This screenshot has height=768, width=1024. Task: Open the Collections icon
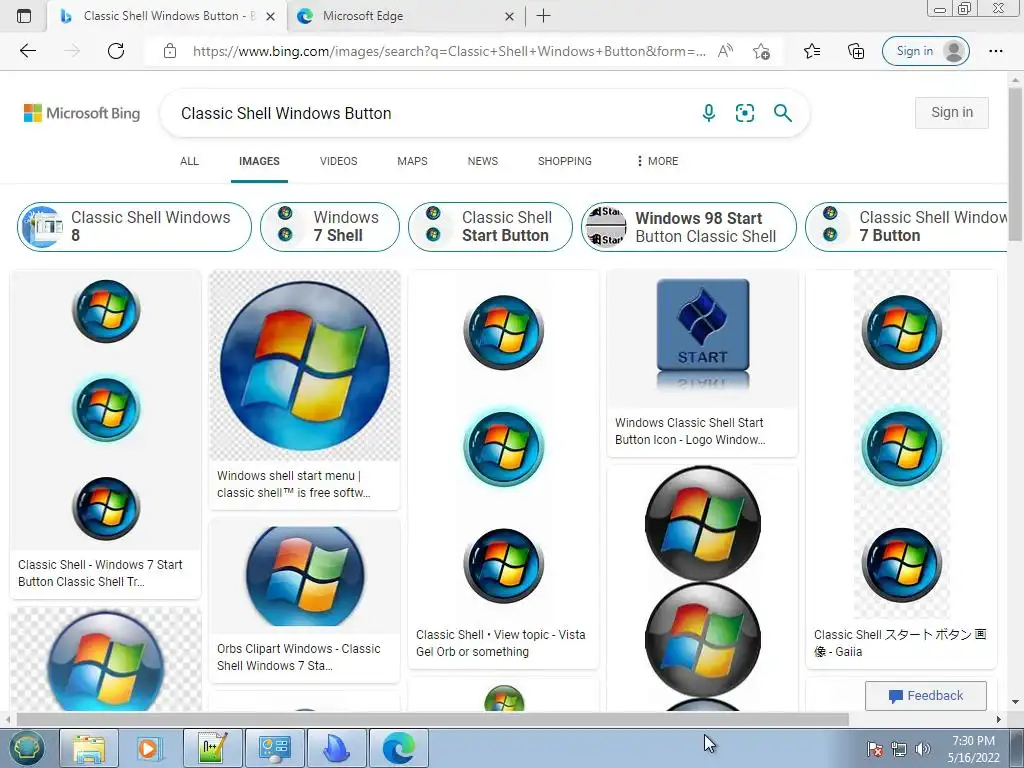(x=856, y=51)
